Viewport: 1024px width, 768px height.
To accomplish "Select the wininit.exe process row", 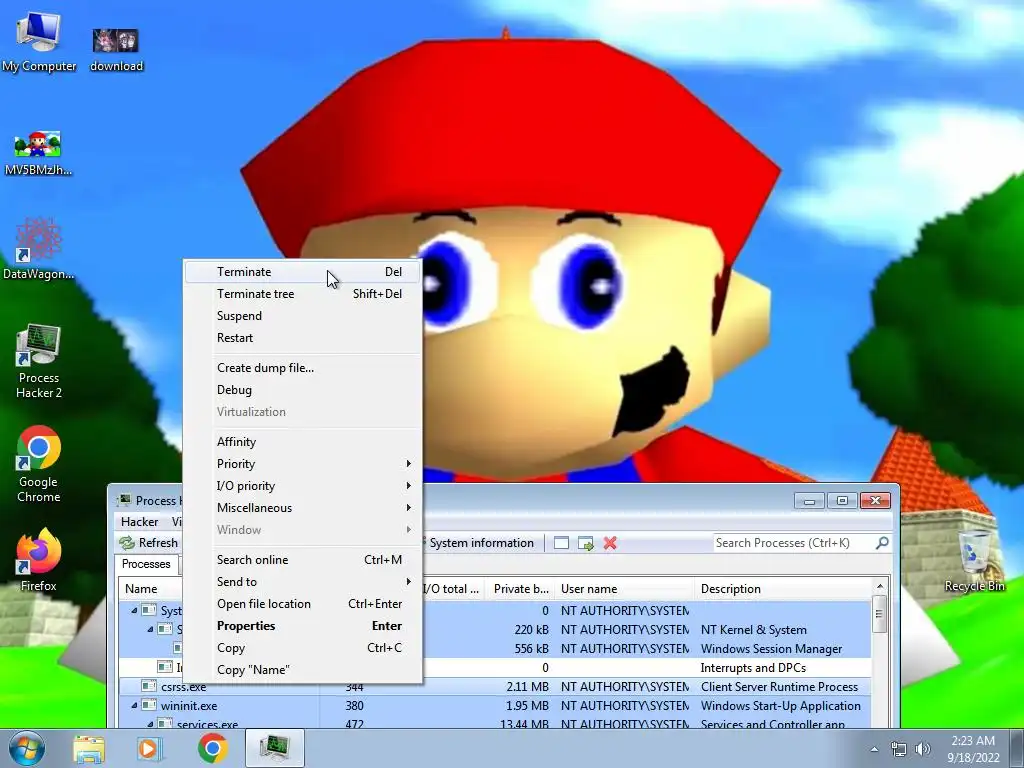I will [x=495, y=706].
